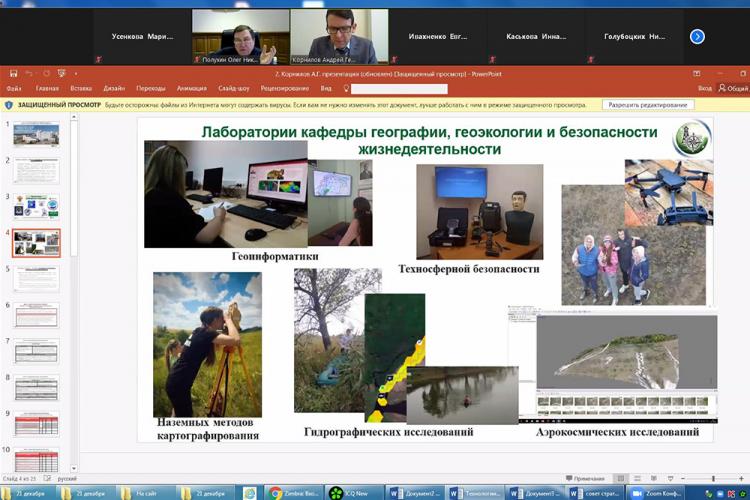Viewport: 750px width, 500px height.
Task: Open Word совет страт document in taskbar
Action: 595,493
